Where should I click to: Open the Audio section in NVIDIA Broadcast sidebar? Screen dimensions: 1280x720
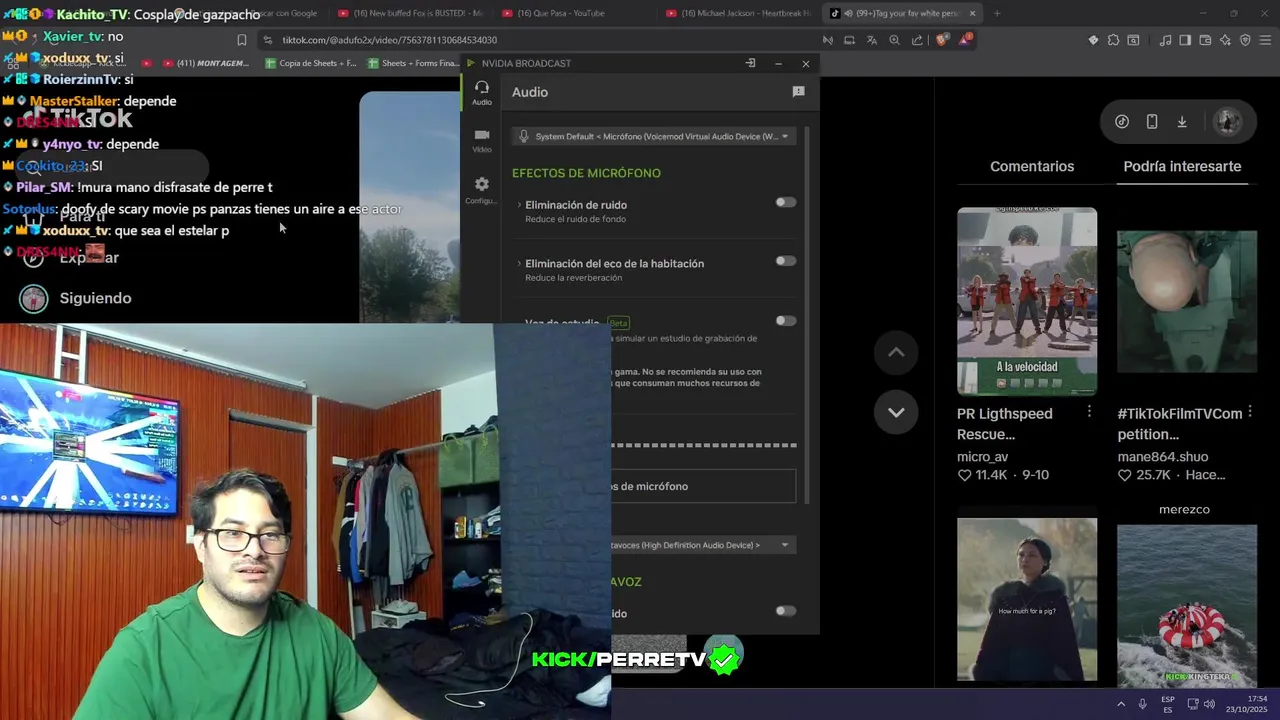(x=482, y=92)
